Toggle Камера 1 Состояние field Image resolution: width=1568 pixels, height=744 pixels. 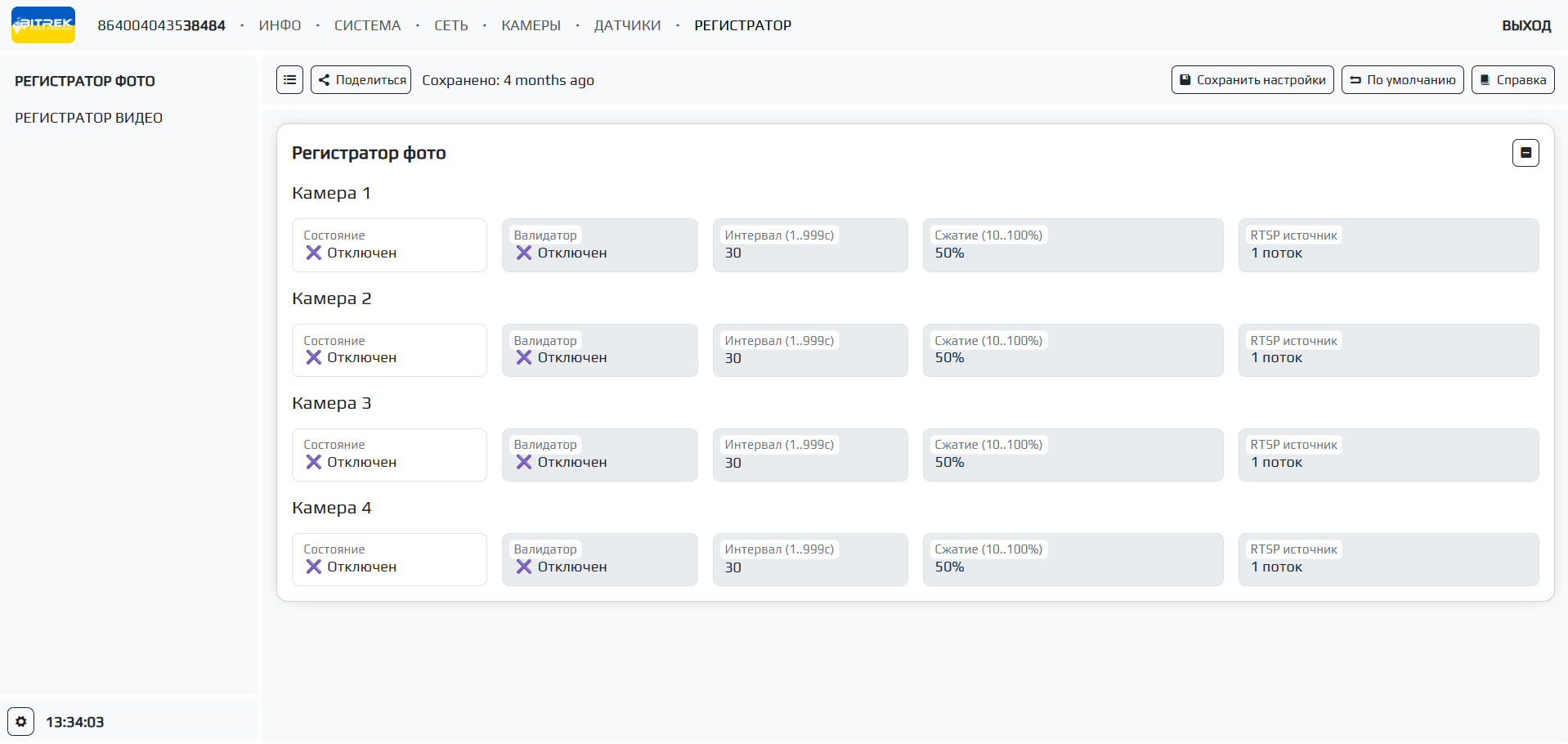(x=389, y=245)
